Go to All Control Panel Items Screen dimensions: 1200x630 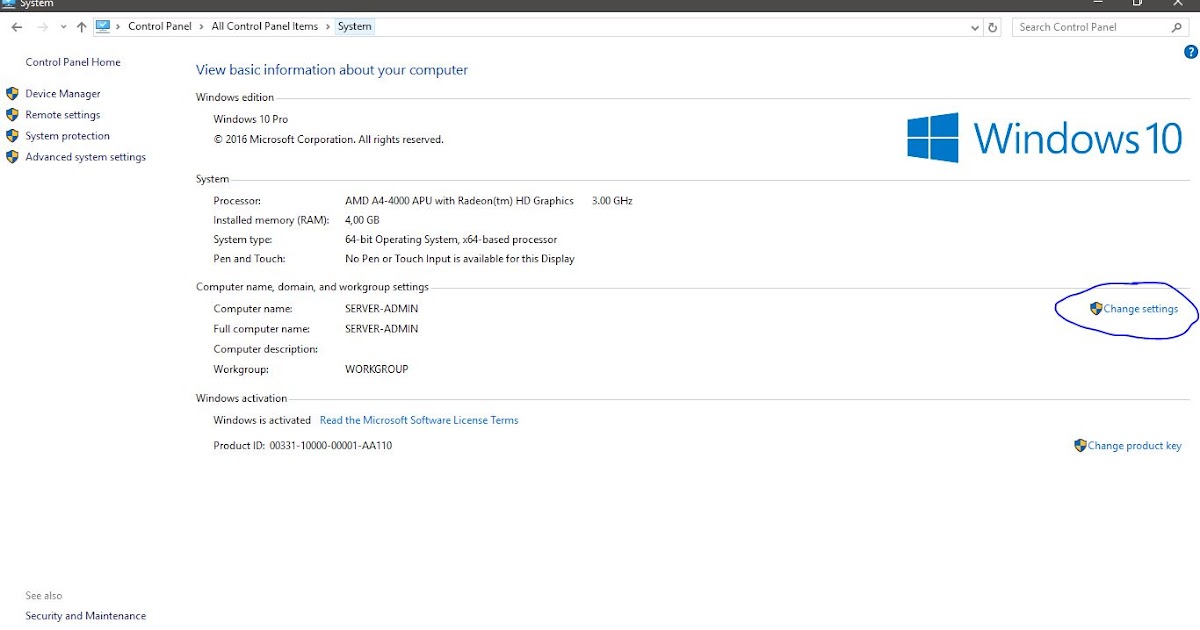(x=264, y=26)
